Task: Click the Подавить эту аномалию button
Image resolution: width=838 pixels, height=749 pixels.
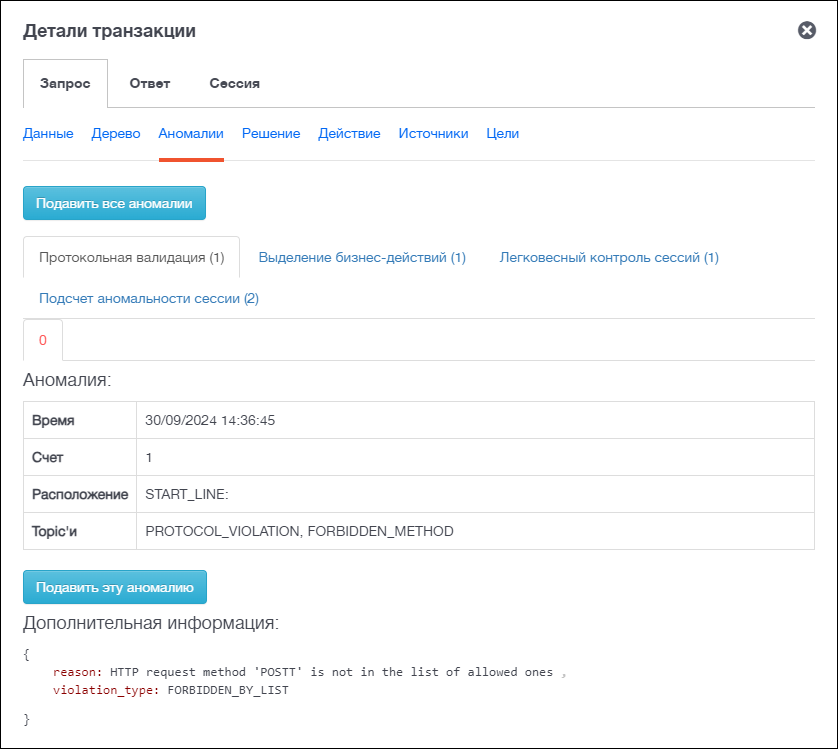Action: point(115,587)
